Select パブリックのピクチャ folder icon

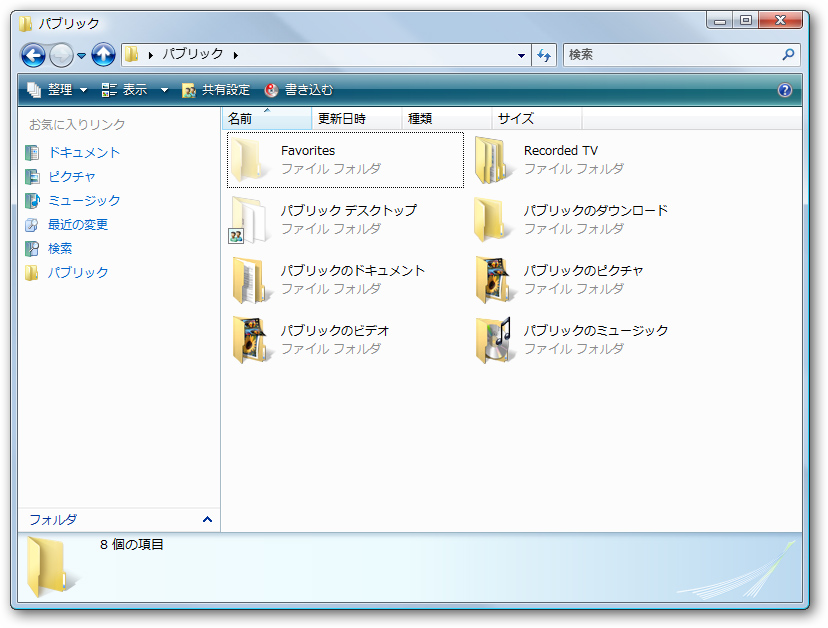coord(493,280)
